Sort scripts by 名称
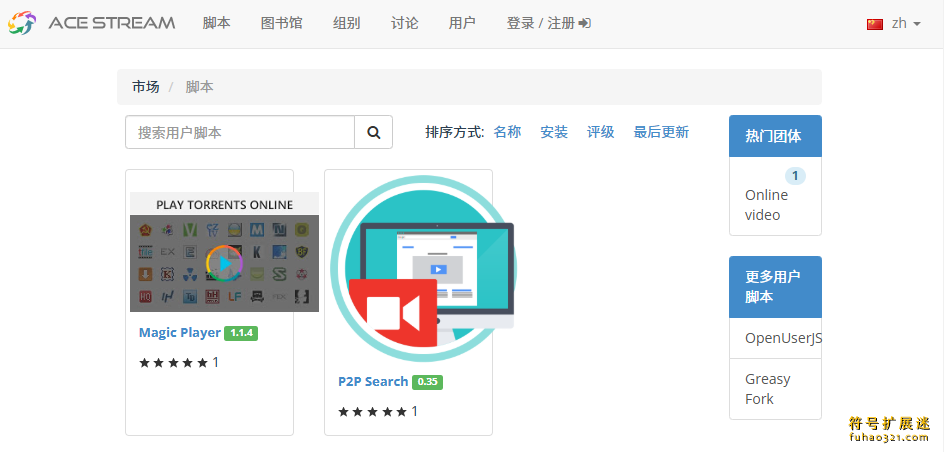 click(x=508, y=132)
